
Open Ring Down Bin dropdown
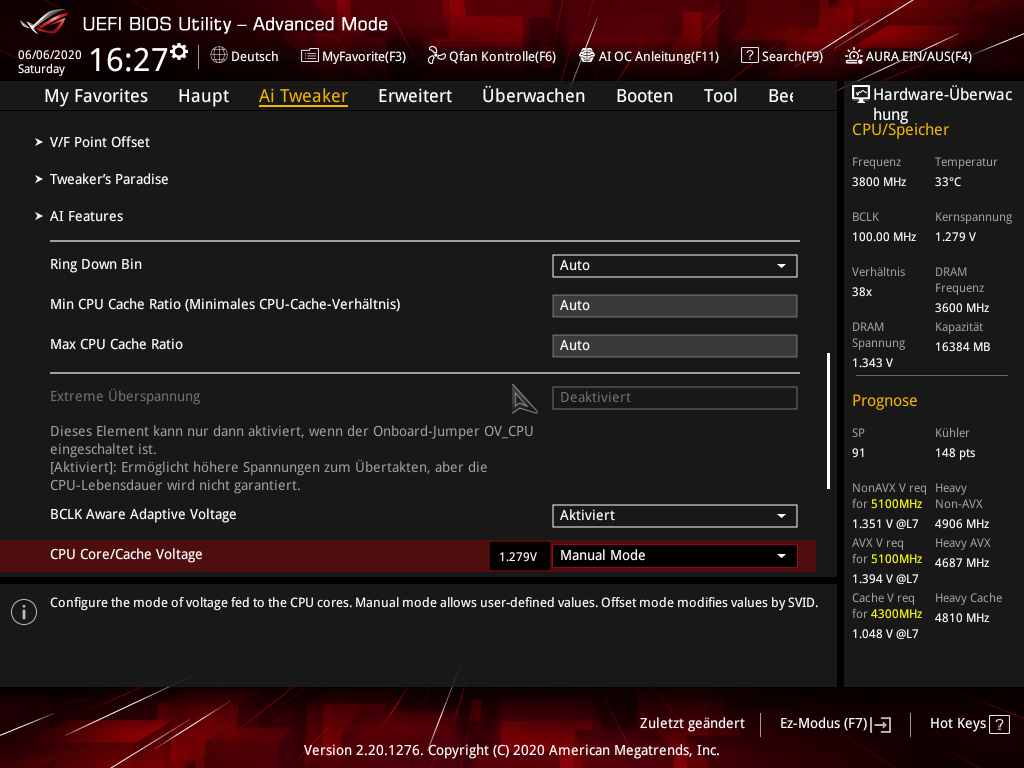click(x=675, y=266)
